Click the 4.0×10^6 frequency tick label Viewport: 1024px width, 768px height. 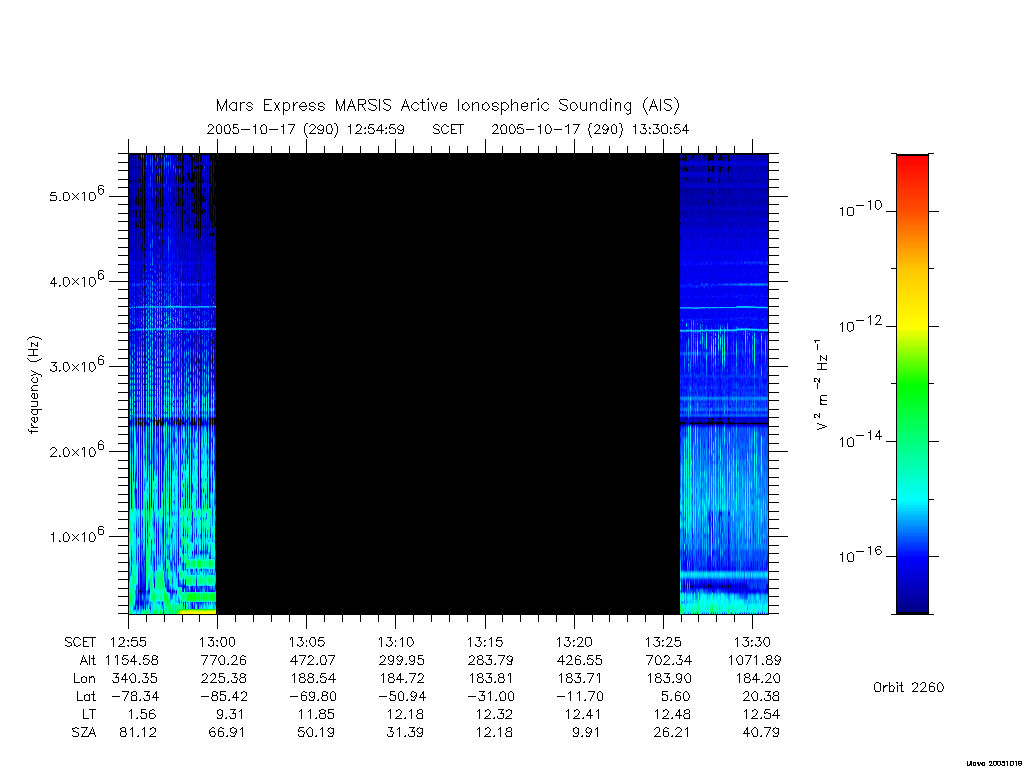click(x=76, y=280)
